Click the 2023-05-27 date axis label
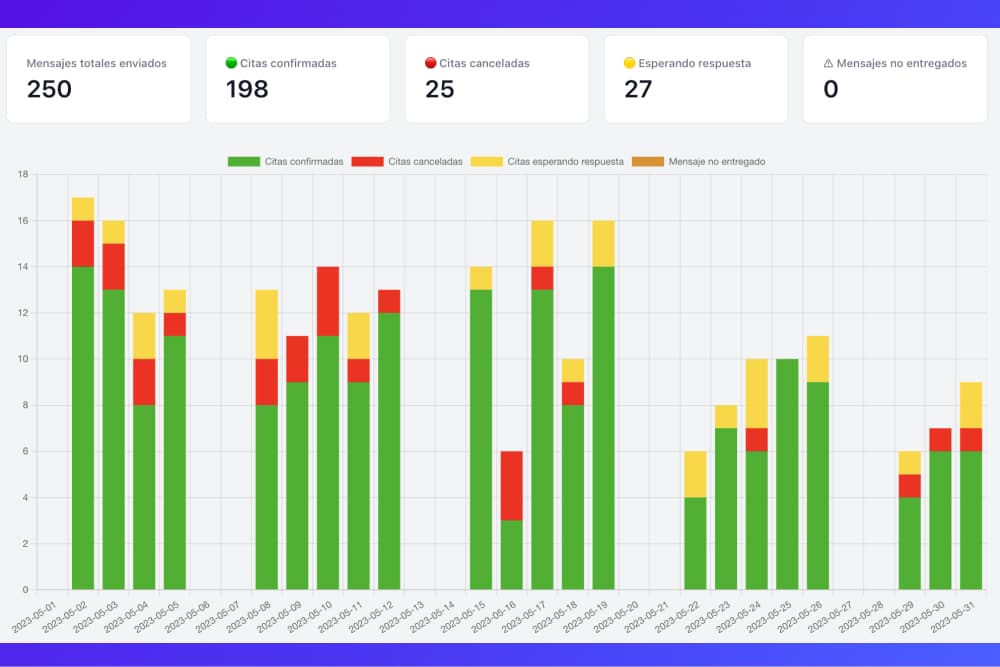The height and width of the screenshot is (667, 1000). (830, 617)
